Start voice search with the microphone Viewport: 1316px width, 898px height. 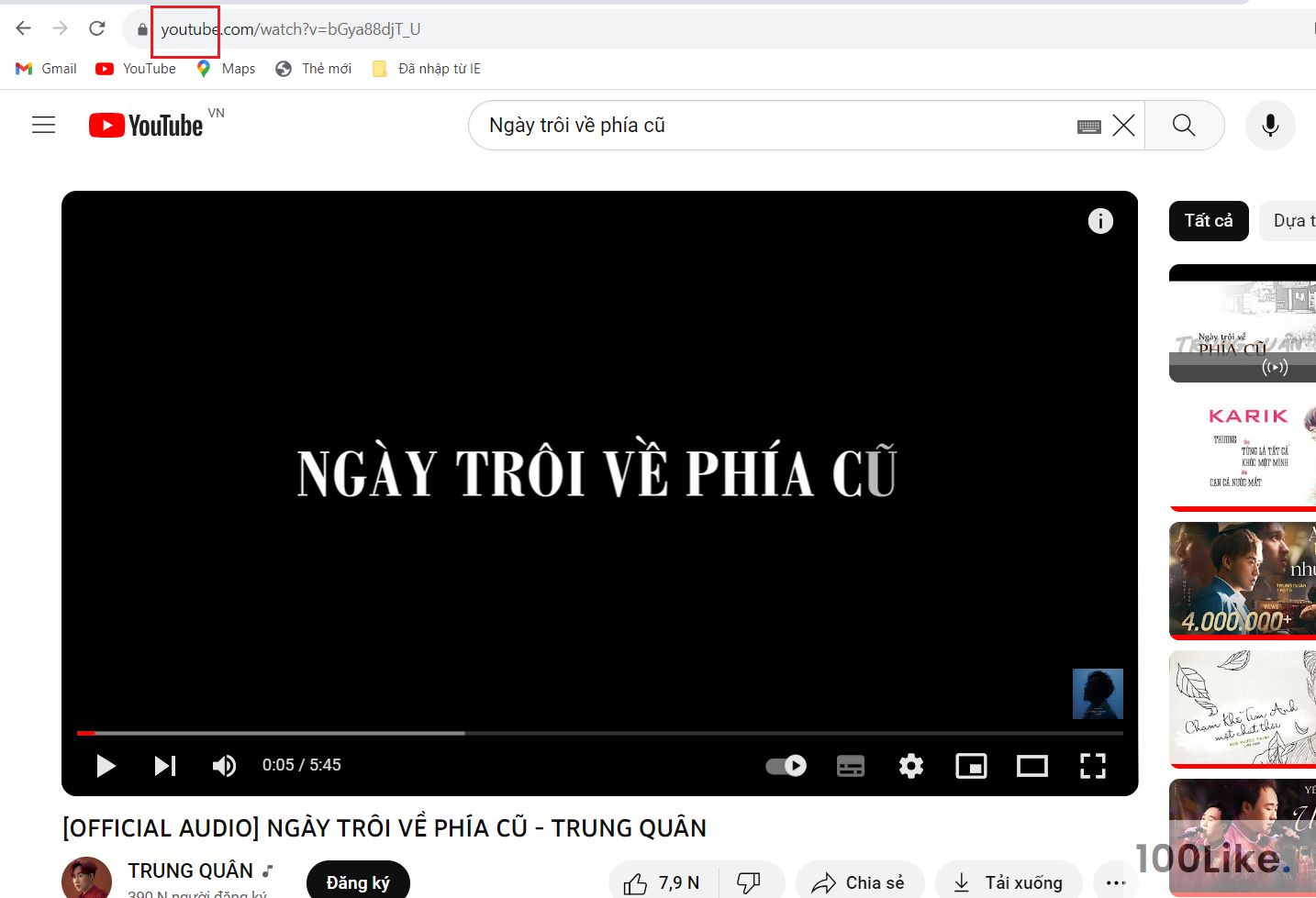click(1270, 126)
